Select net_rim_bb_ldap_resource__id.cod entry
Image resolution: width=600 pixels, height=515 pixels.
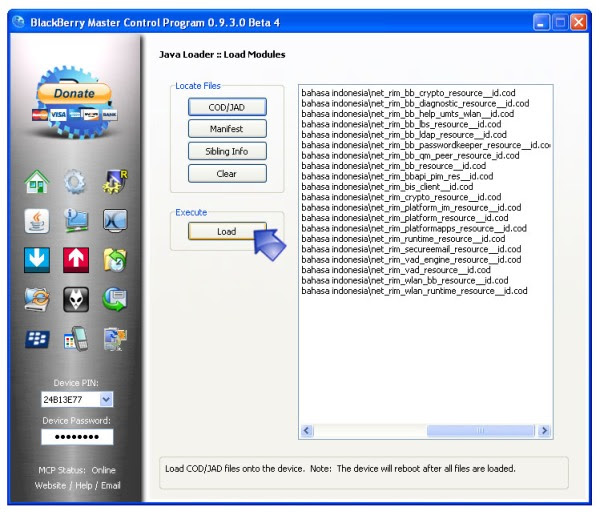pyautogui.click(x=404, y=135)
